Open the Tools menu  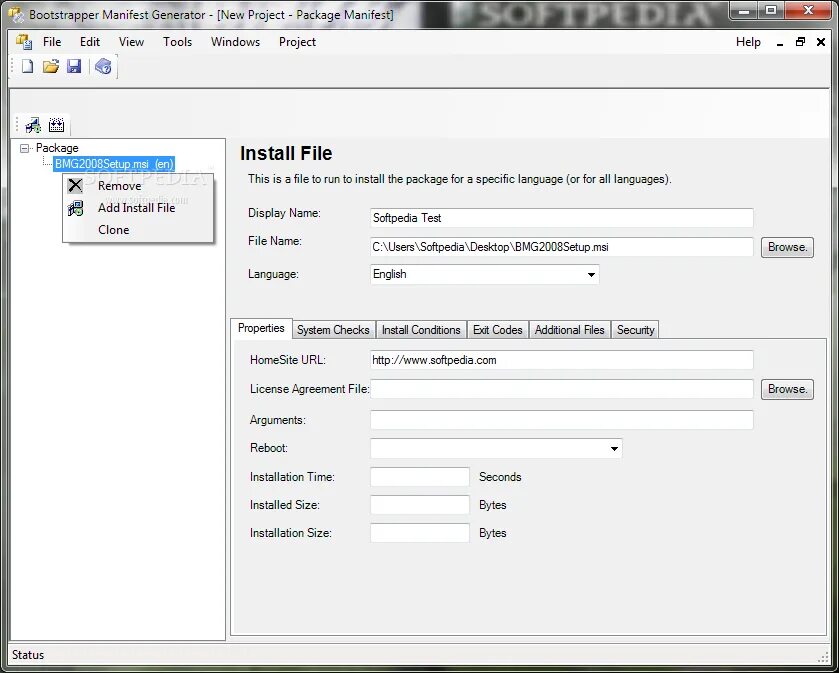pyautogui.click(x=177, y=42)
